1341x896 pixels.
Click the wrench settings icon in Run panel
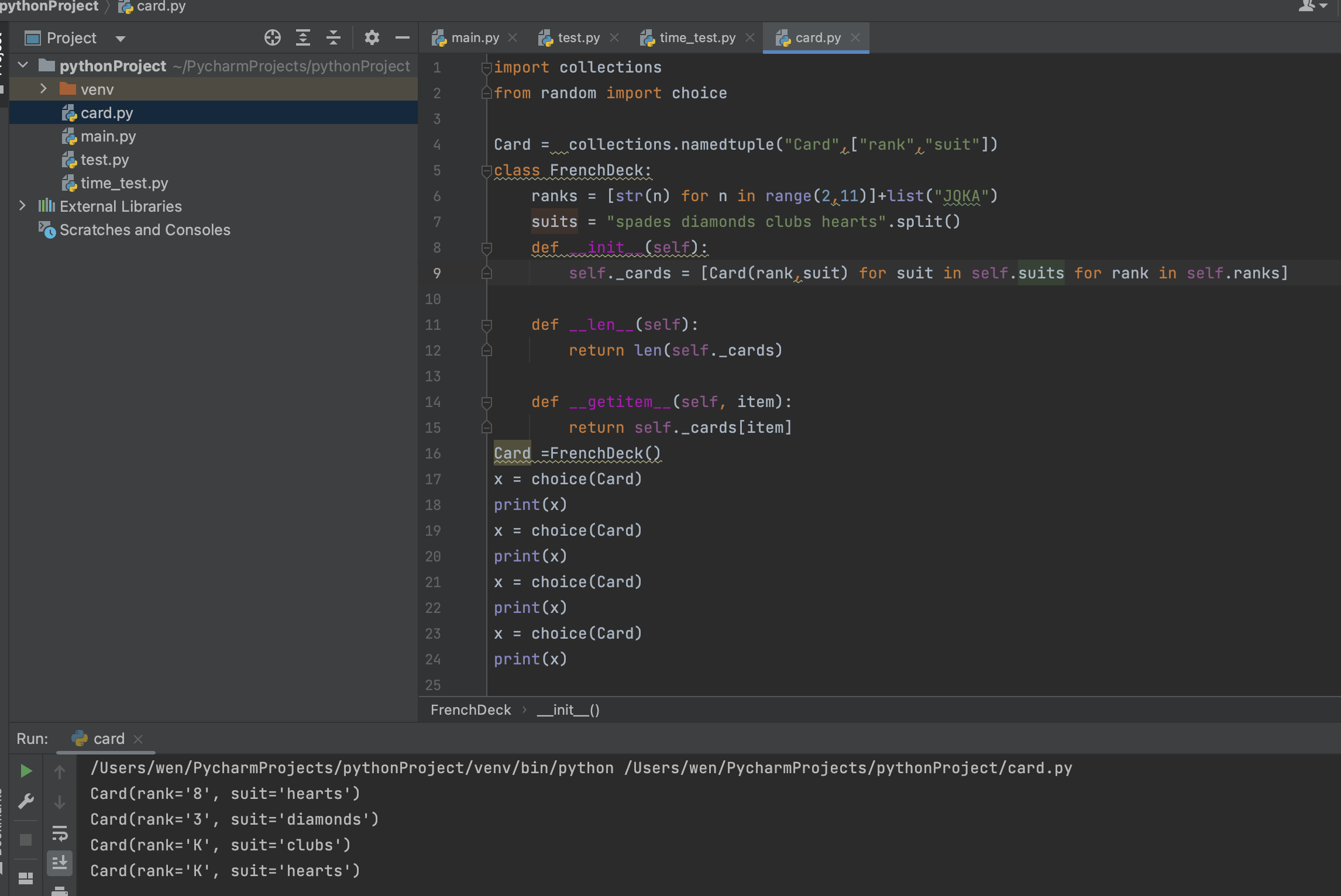pyautogui.click(x=26, y=801)
